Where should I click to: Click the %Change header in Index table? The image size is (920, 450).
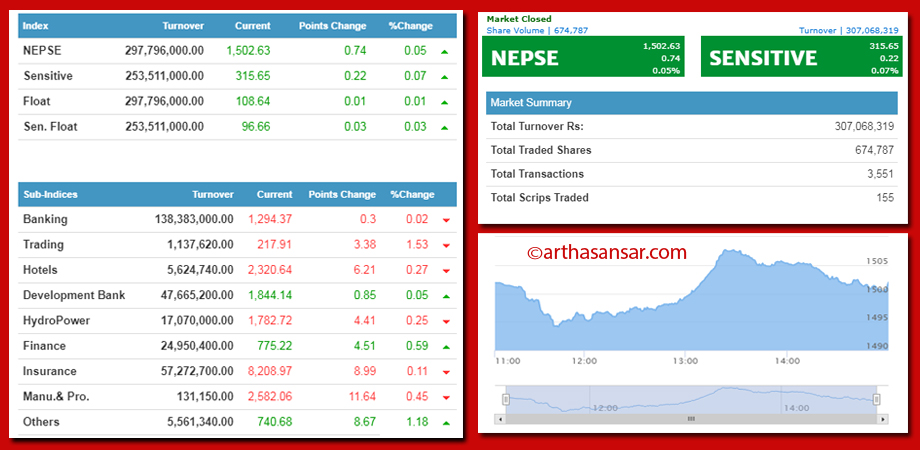point(411,26)
